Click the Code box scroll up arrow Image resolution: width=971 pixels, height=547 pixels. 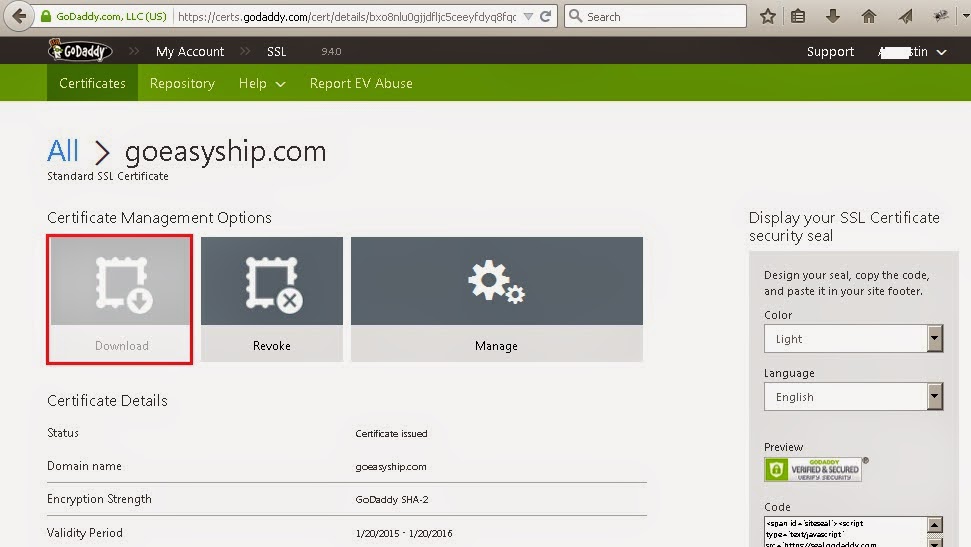(x=934, y=525)
